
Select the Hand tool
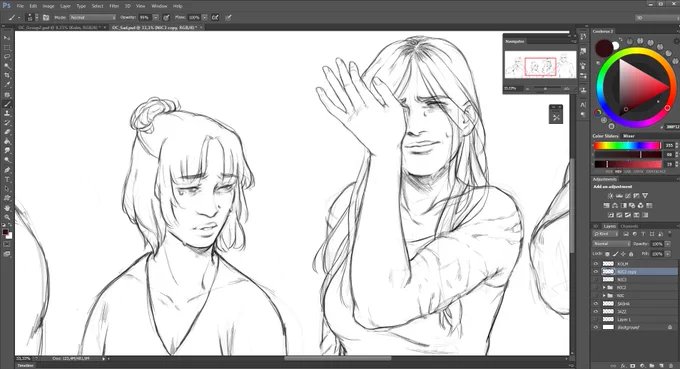(7, 208)
